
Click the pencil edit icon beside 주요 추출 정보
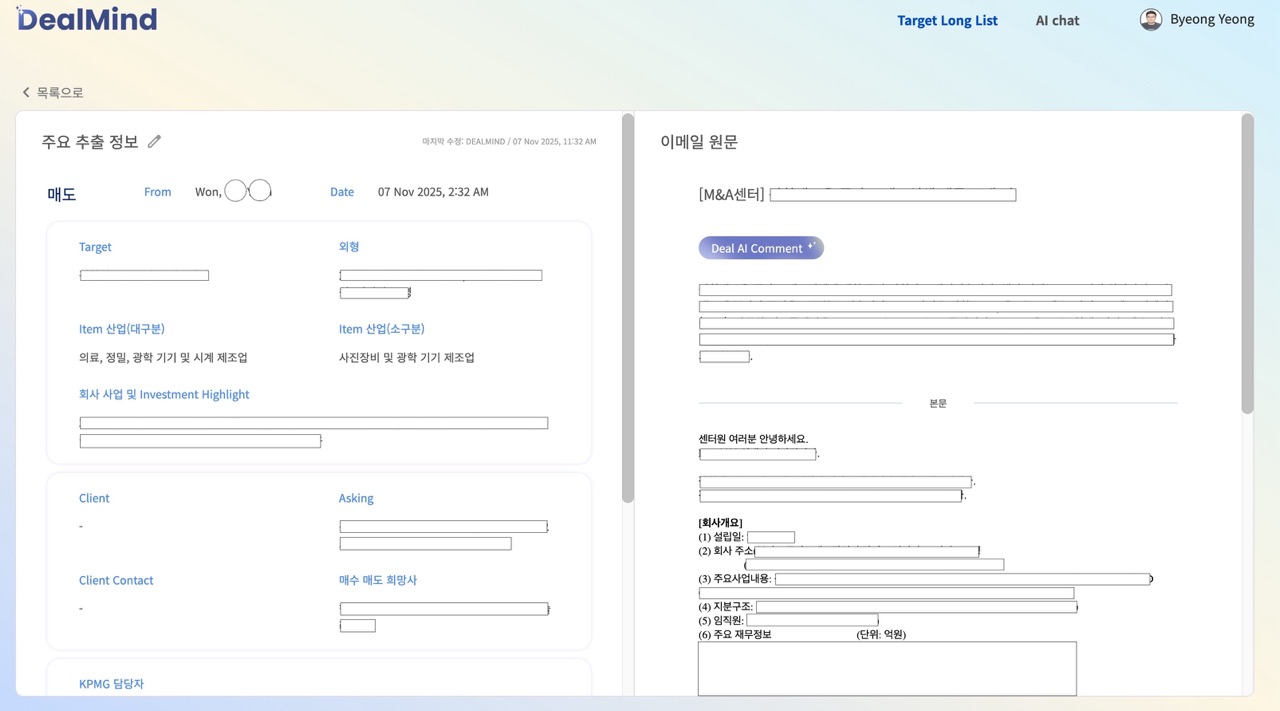[x=154, y=142]
